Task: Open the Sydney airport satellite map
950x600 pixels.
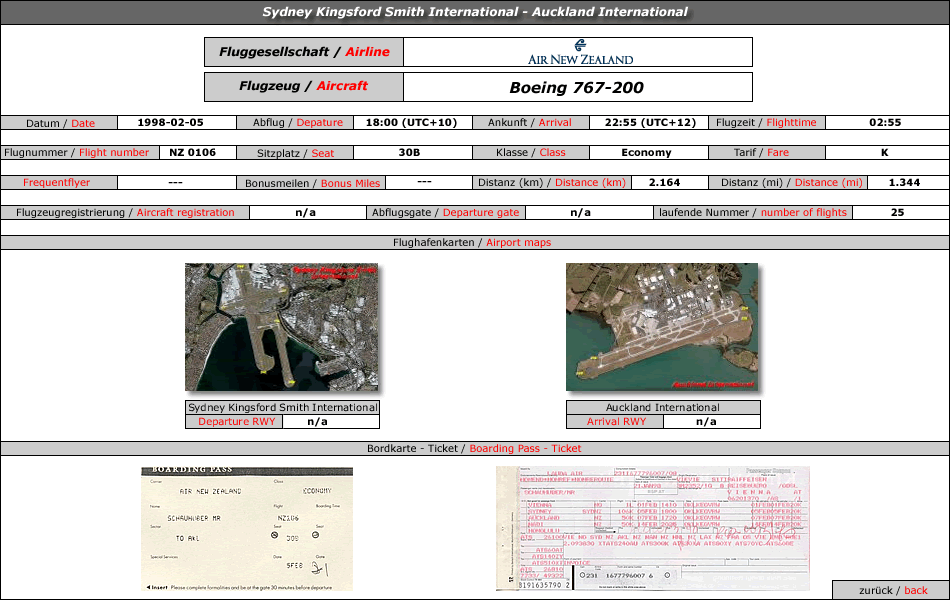Action: pos(282,327)
